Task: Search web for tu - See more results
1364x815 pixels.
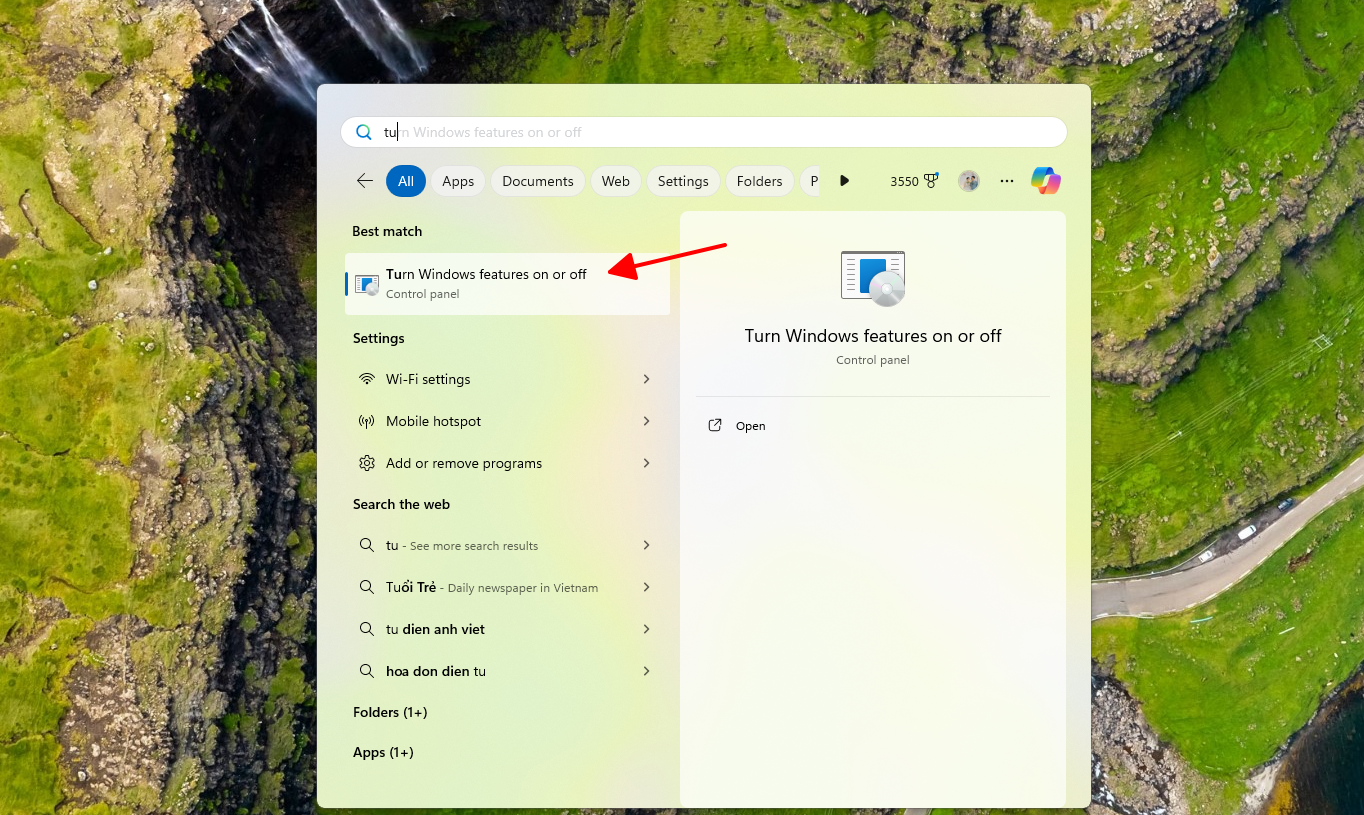Action: click(507, 545)
